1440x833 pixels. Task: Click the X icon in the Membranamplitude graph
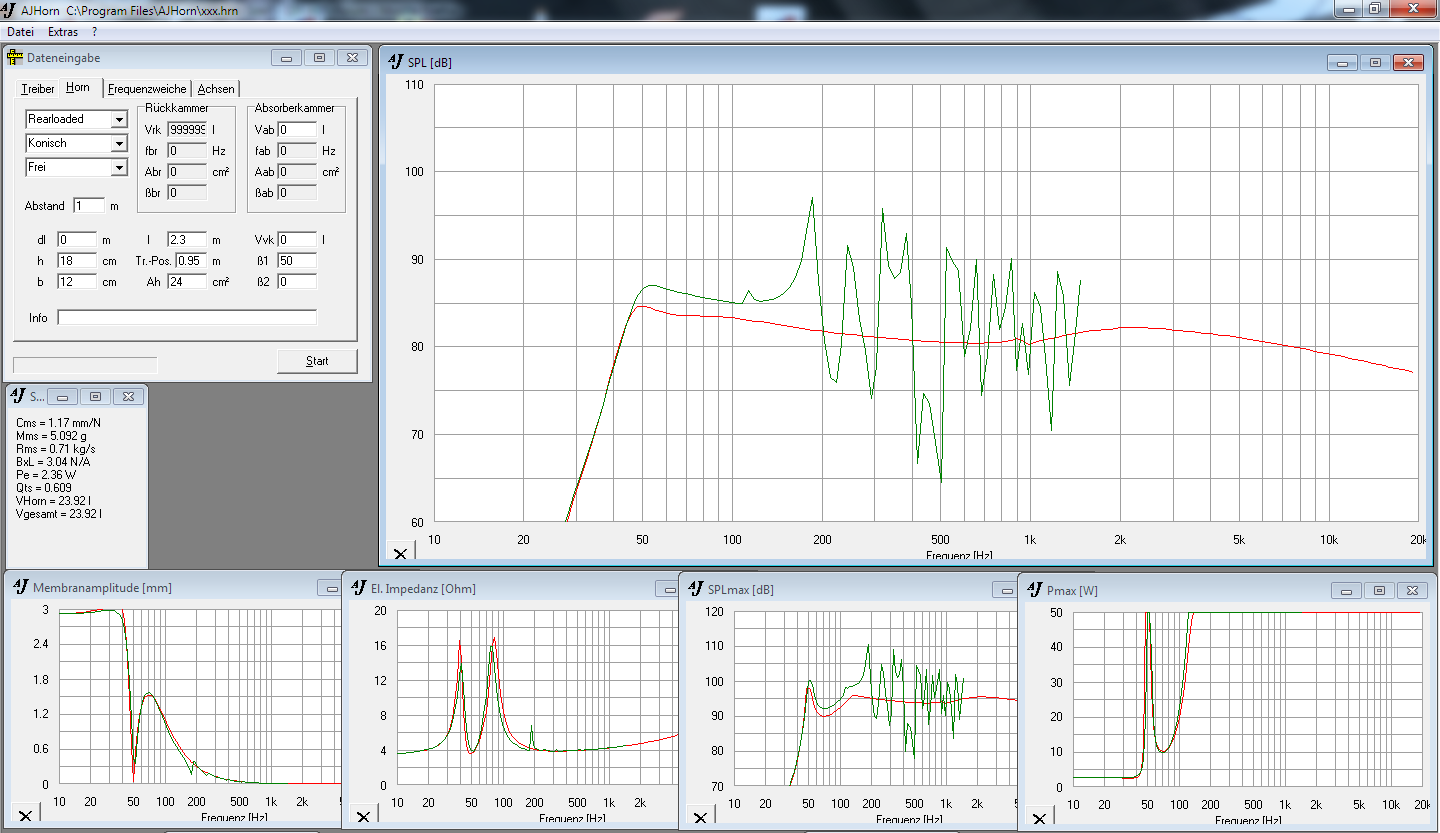pos(25,816)
